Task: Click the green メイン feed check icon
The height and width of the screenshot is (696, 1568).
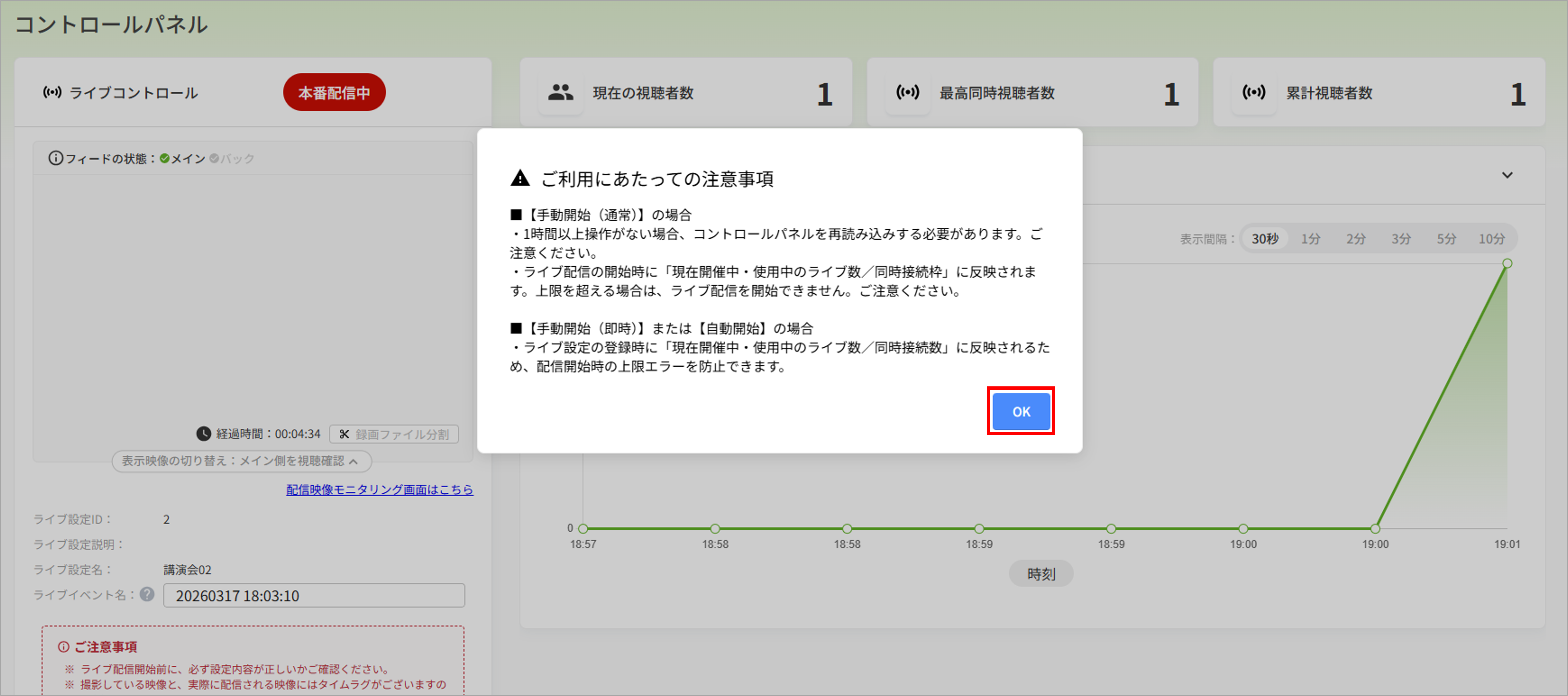Action: click(164, 159)
